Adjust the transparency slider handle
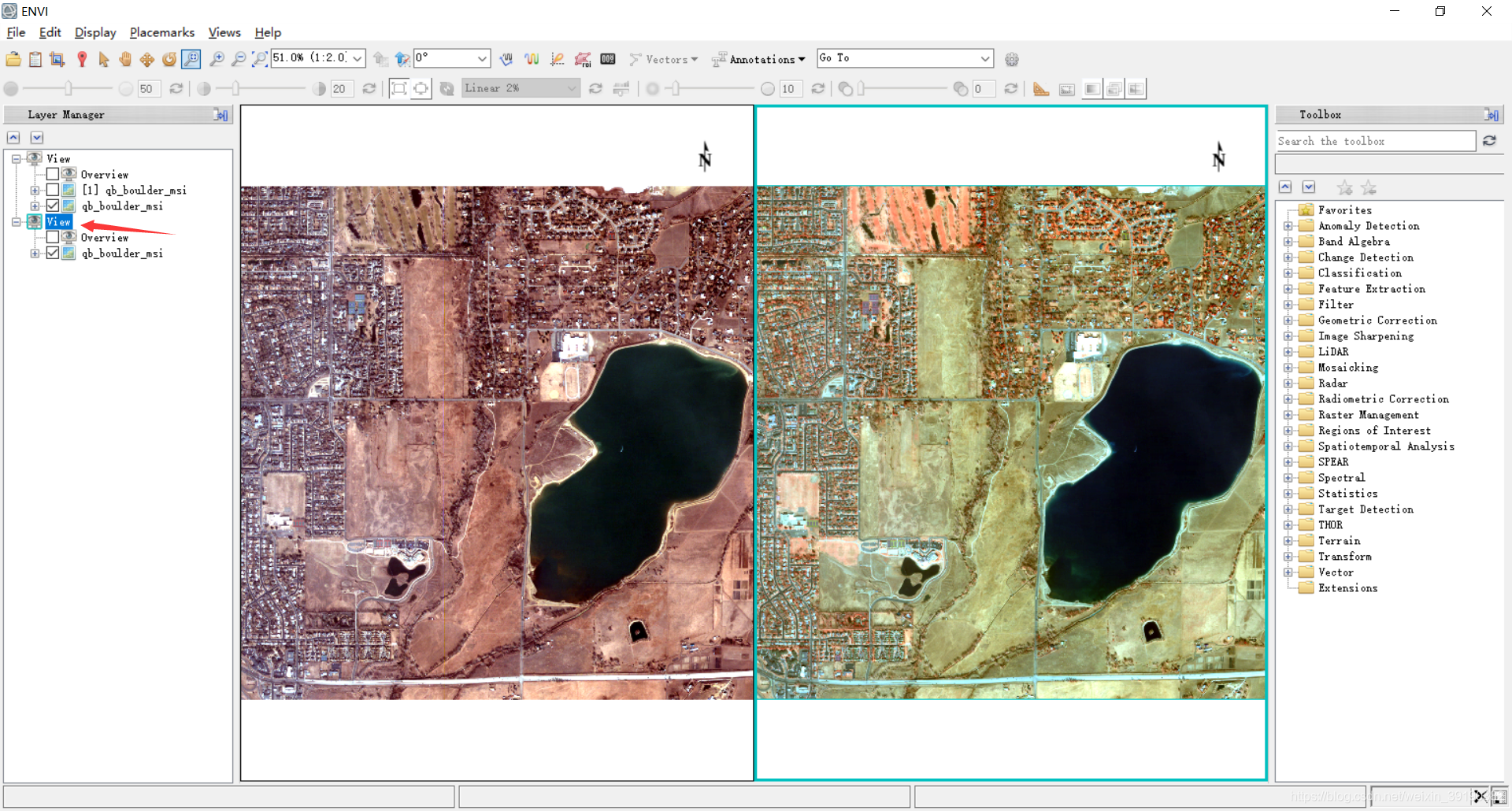1512x811 pixels. 862,89
